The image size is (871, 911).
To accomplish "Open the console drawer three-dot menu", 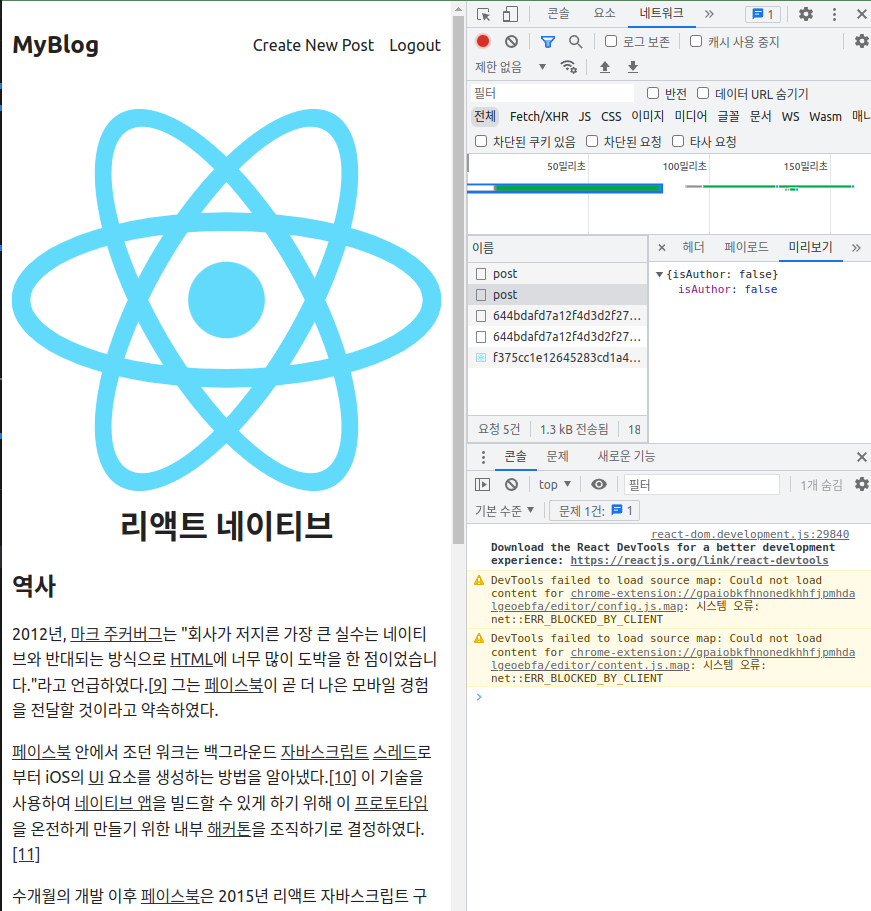I will pyautogui.click(x=483, y=457).
